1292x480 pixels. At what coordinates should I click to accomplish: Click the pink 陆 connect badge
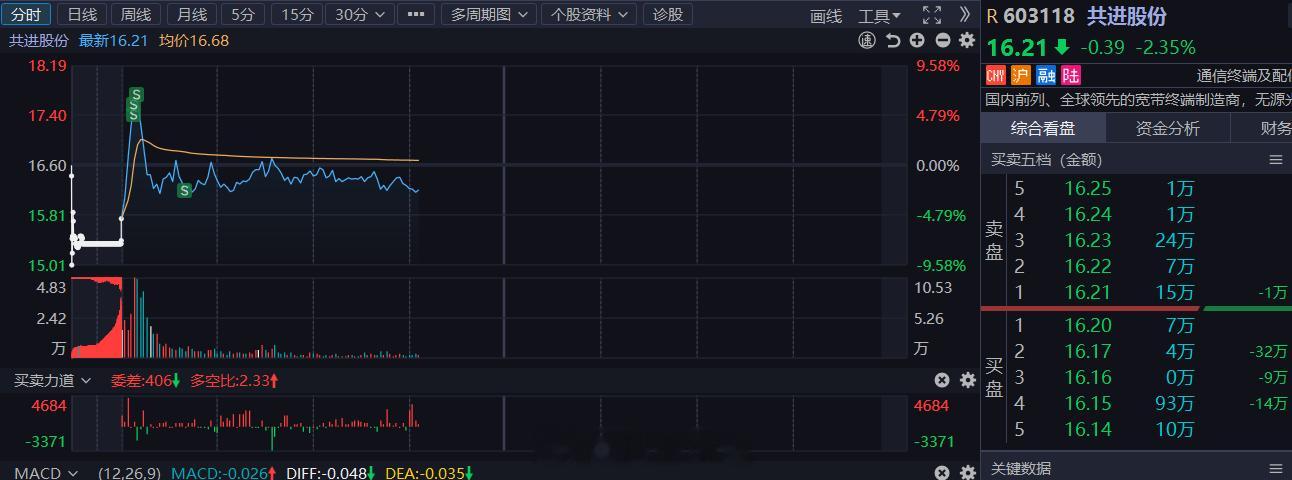click(x=1071, y=75)
